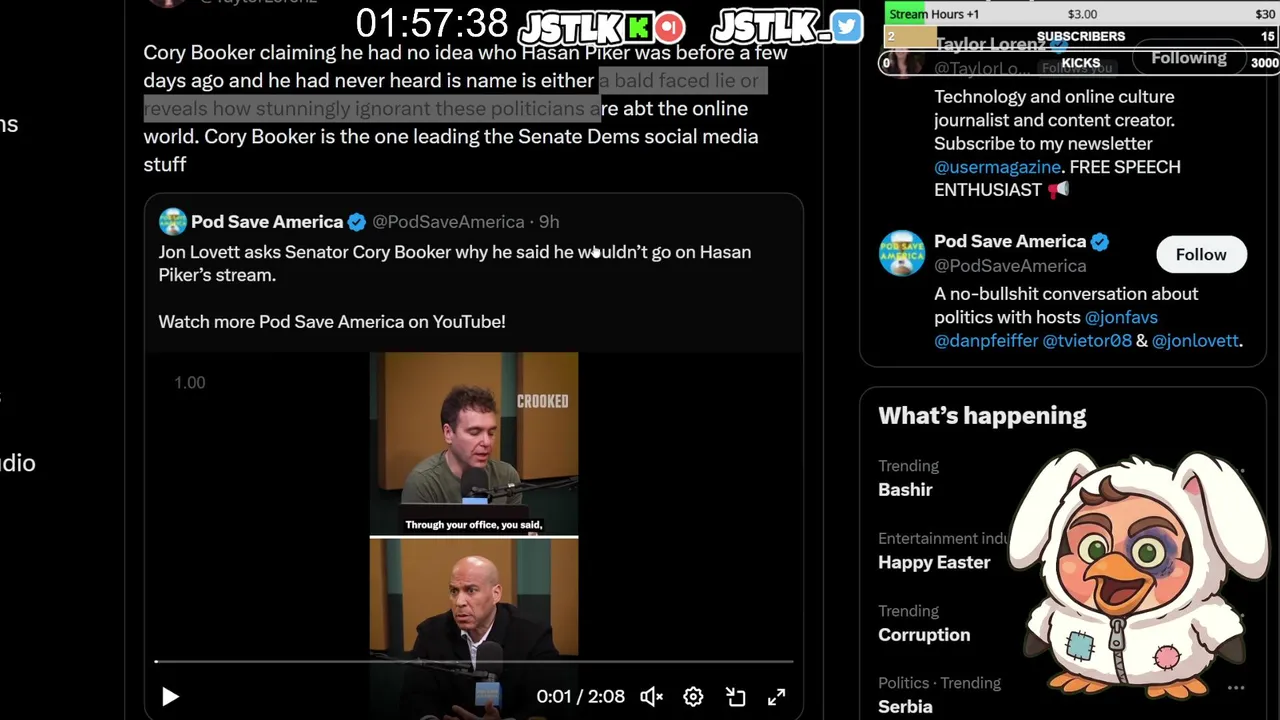Screen dimensions: 1280x720
Task: Open the @jonlovett profile link
Action: coord(1195,340)
